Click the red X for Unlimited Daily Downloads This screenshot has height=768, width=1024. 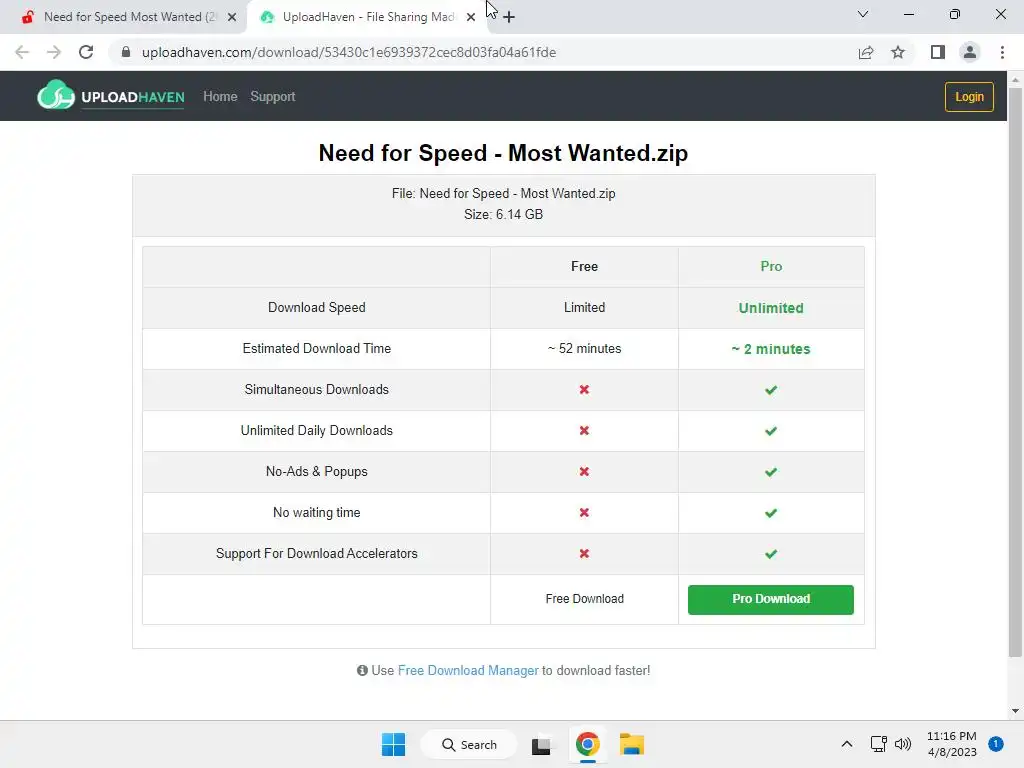click(x=584, y=431)
